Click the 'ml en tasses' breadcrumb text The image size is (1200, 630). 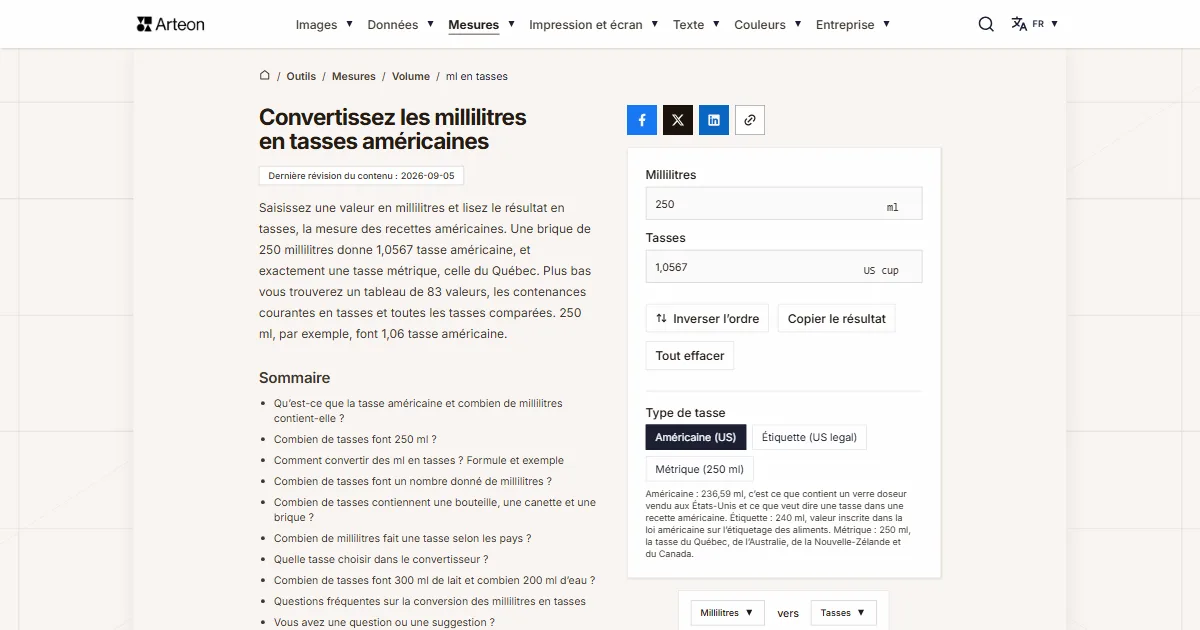tap(477, 76)
